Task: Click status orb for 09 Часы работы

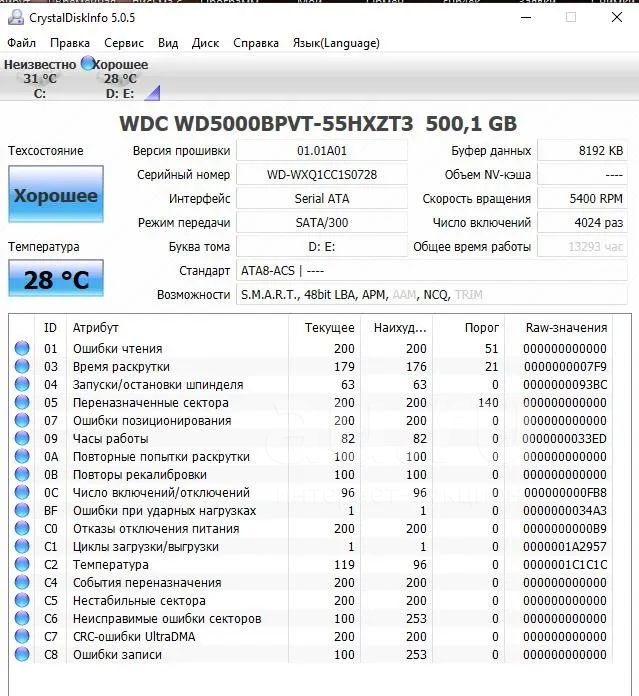Action: (x=22, y=439)
